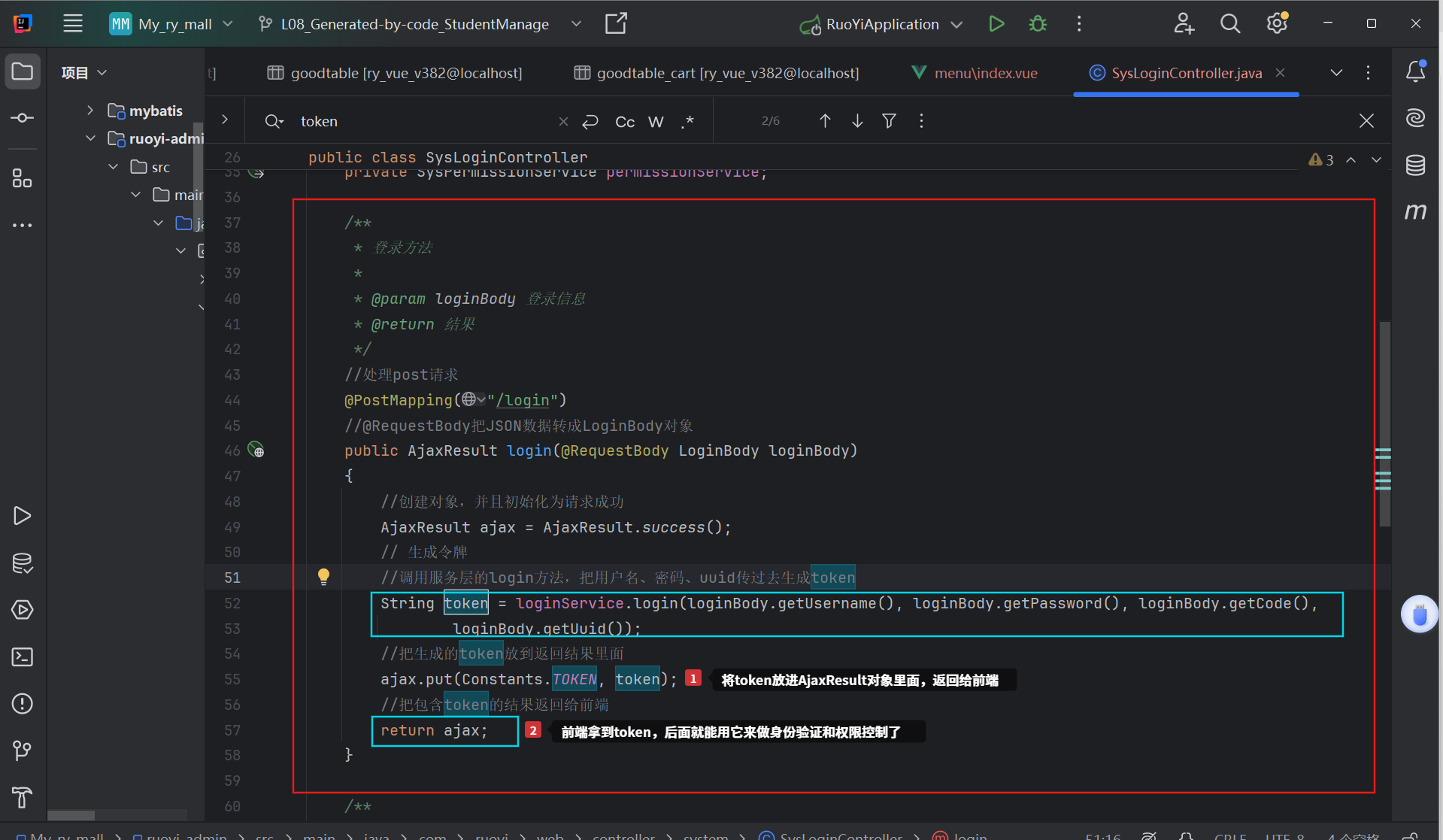
Task: Open the Git tool window
Action: pyautogui.click(x=23, y=751)
